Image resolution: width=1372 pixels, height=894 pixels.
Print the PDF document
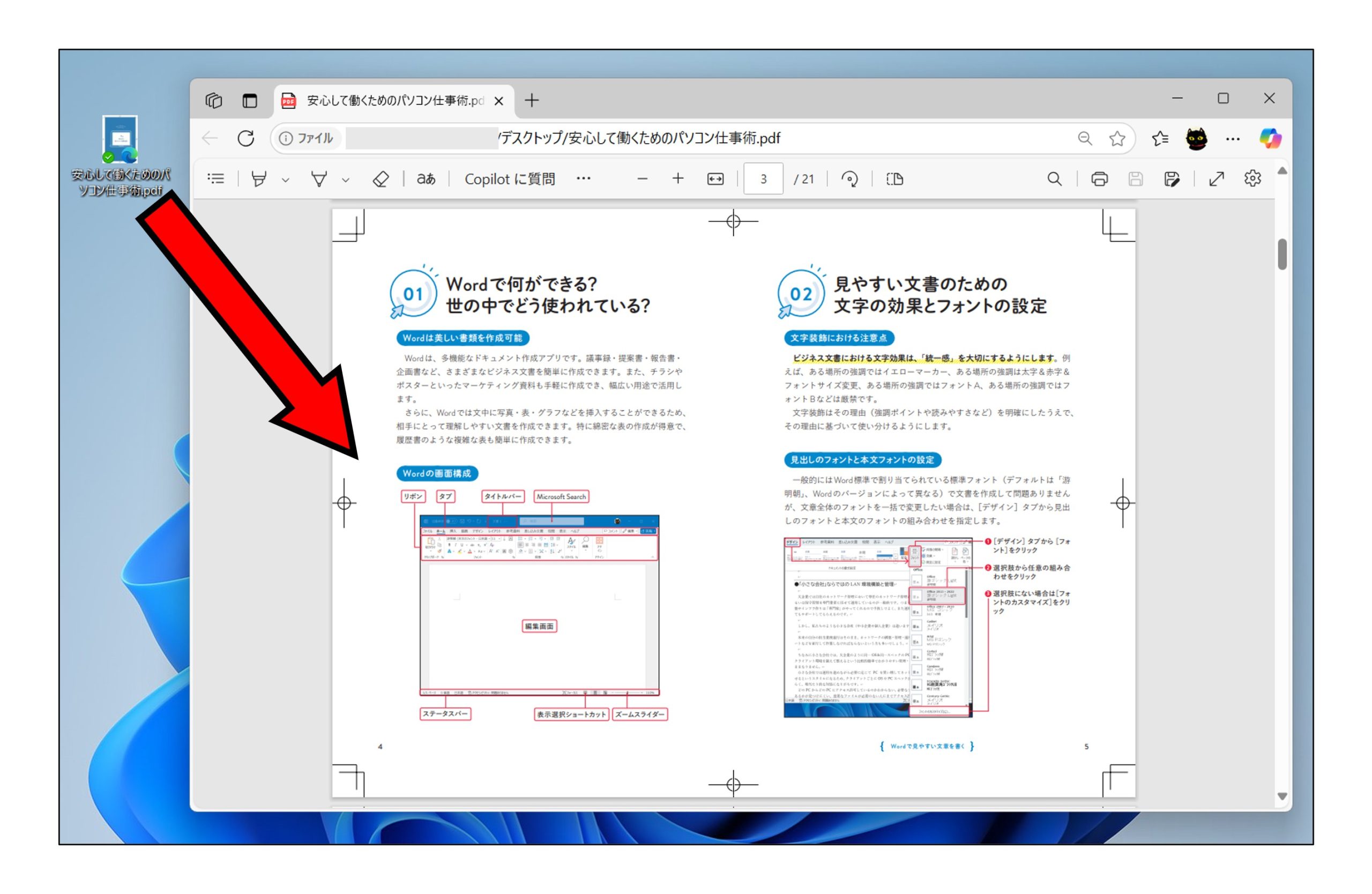(1099, 178)
